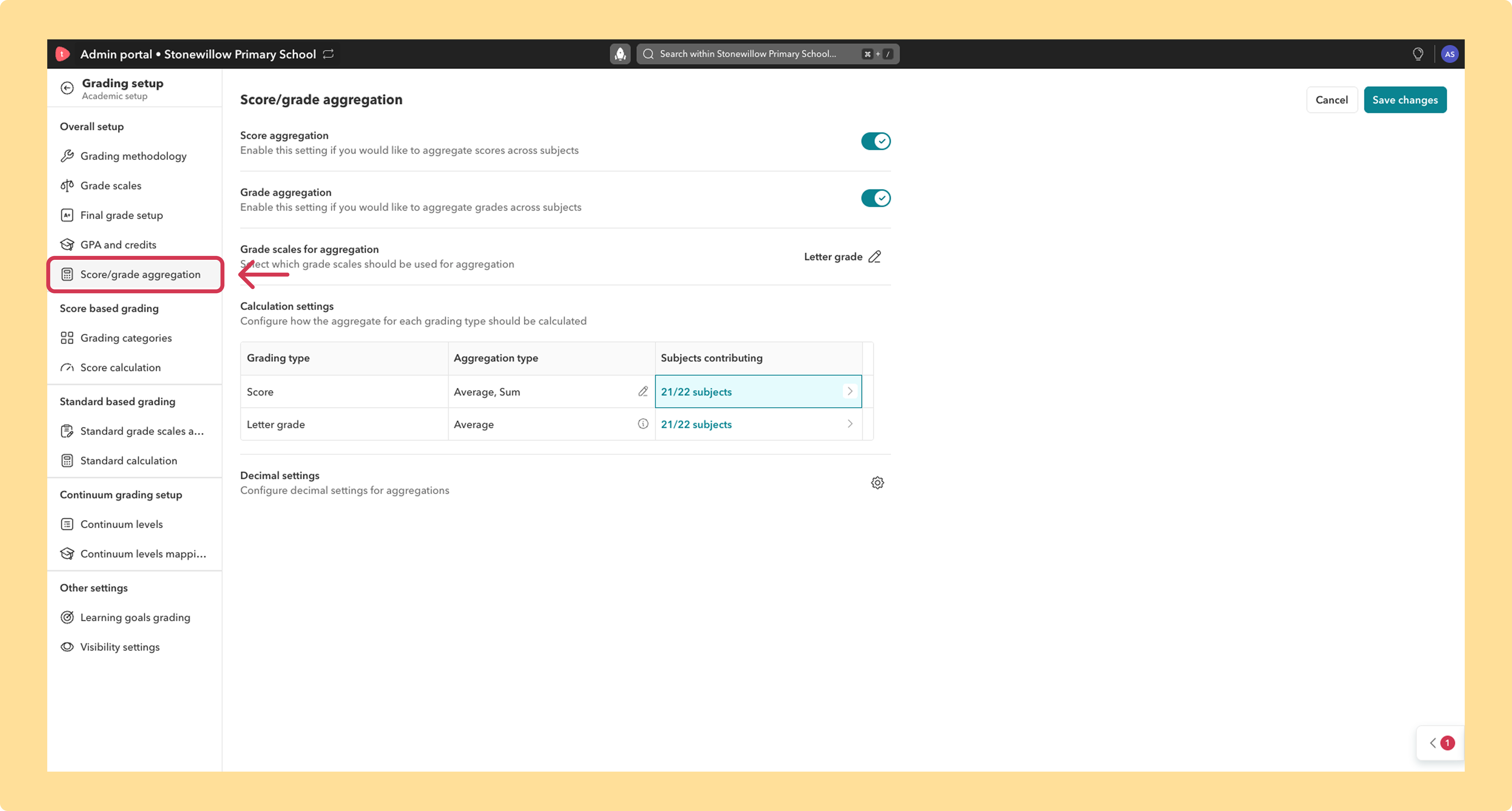Click Save changes button
The width and height of the screenshot is (1512, 811).
tap(1405, 100)
